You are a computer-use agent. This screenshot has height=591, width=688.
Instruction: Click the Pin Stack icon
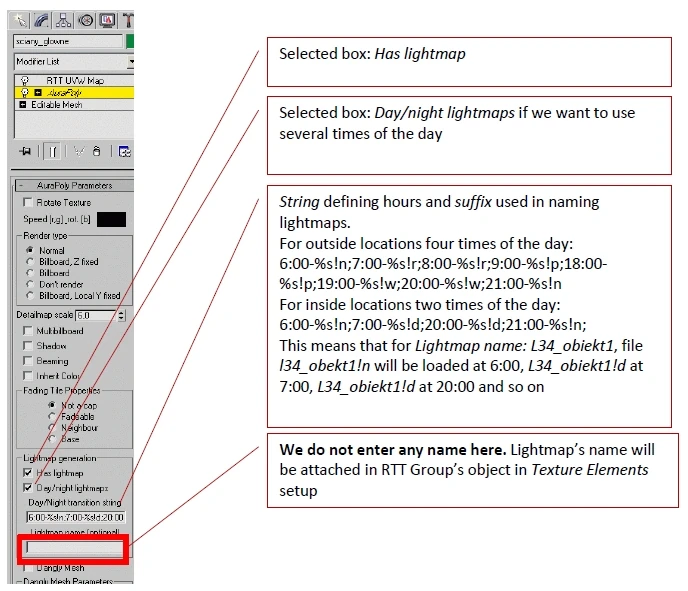[25, 151]
